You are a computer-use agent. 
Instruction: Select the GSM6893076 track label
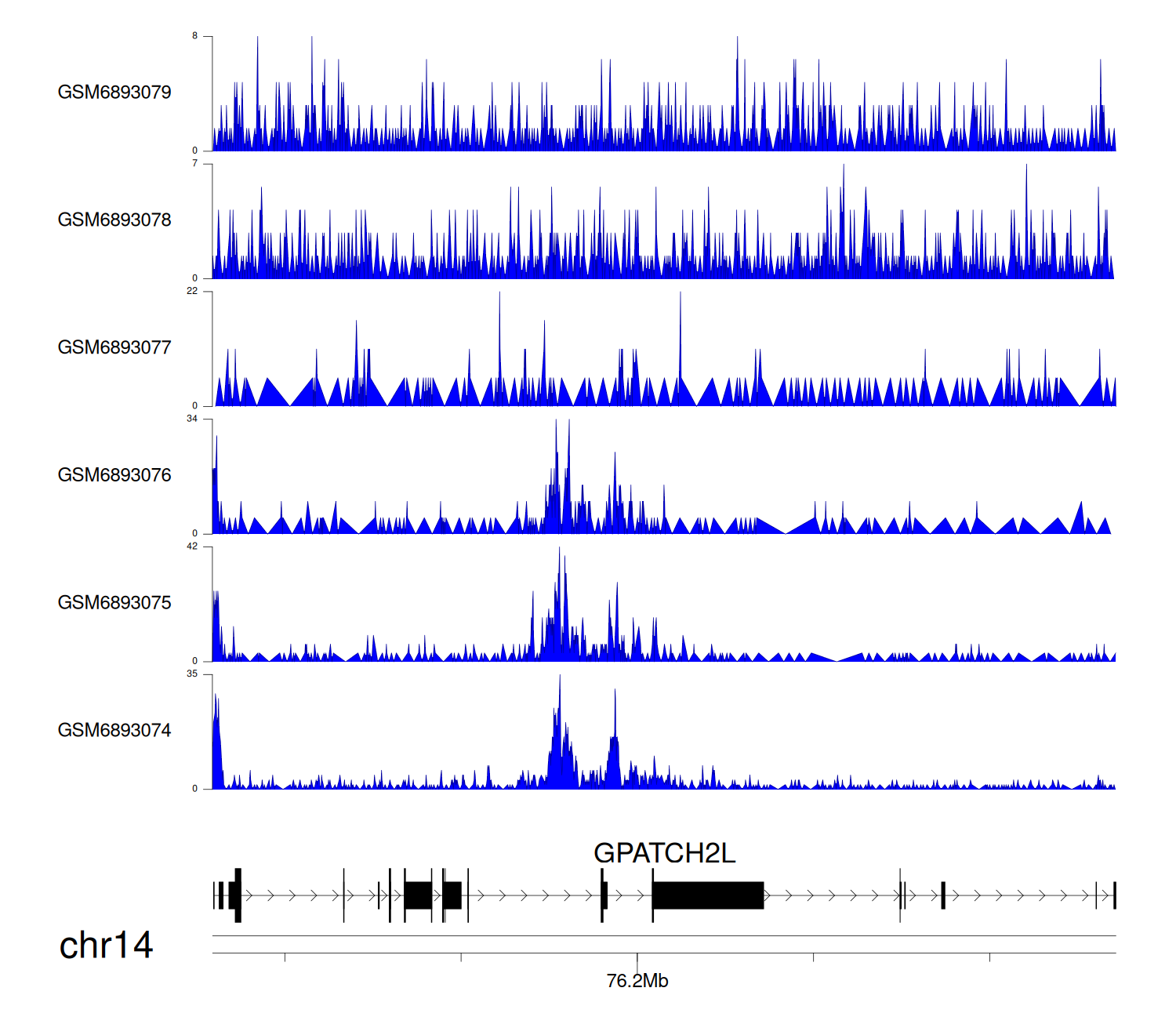pos(114,476)
